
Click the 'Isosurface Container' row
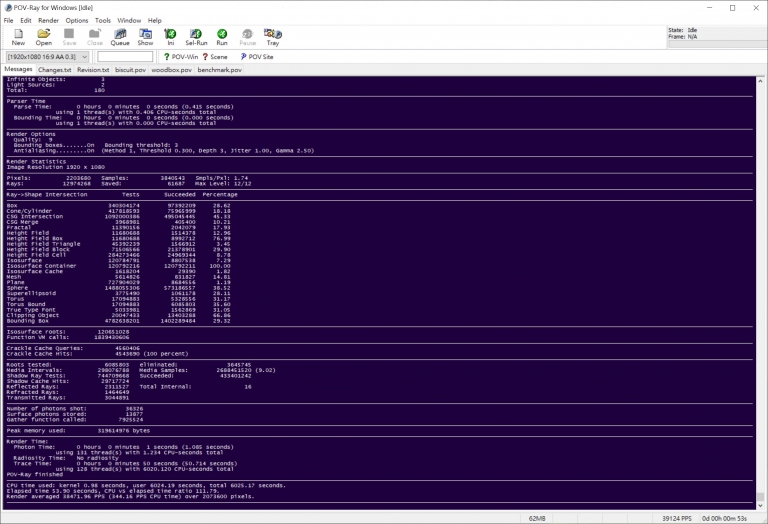click(119, 266)
